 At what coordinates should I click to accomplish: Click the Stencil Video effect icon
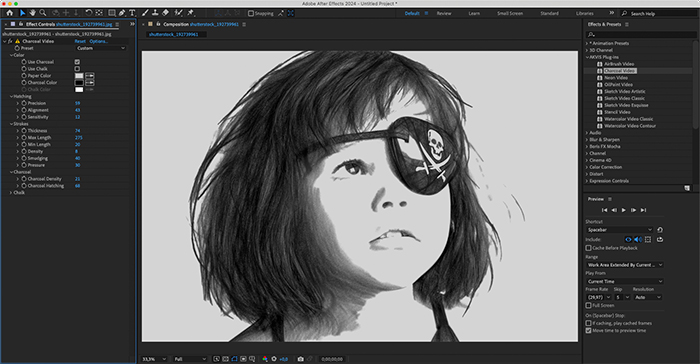600,112
